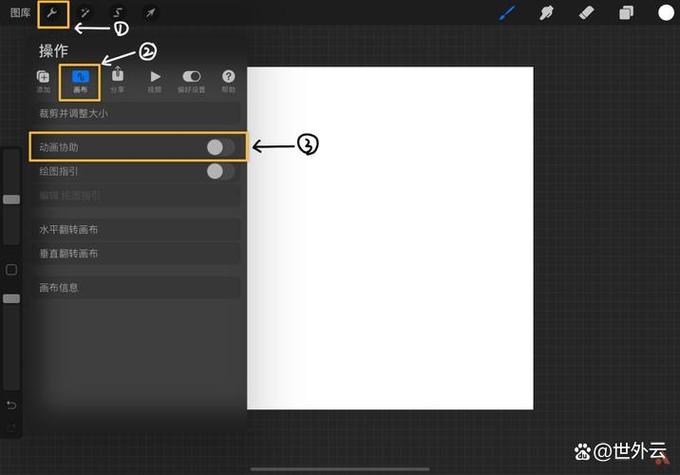Open 裁剪并调整大小 crop and resize
Image resolution: width=680 pixels, height=475 pixels.
pos(137,114)
